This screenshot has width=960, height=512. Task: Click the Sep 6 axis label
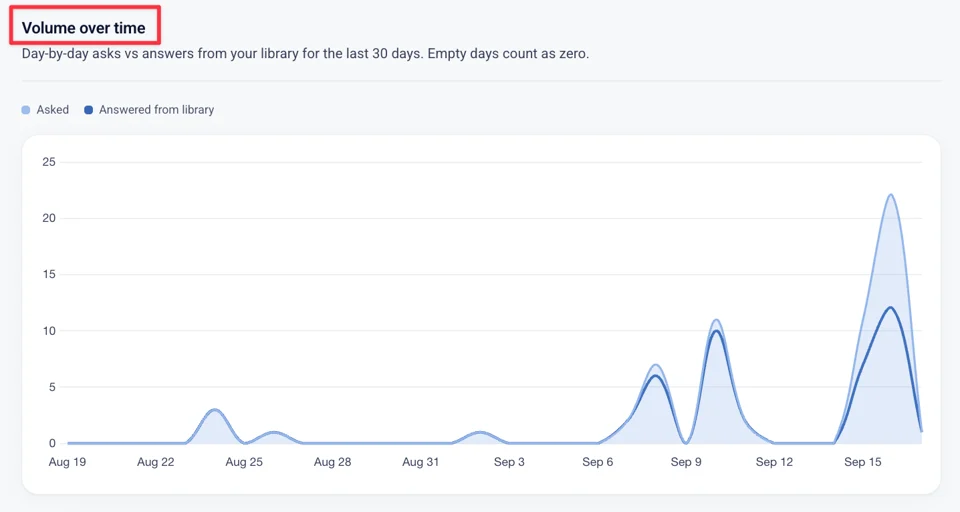pos(598,462)
